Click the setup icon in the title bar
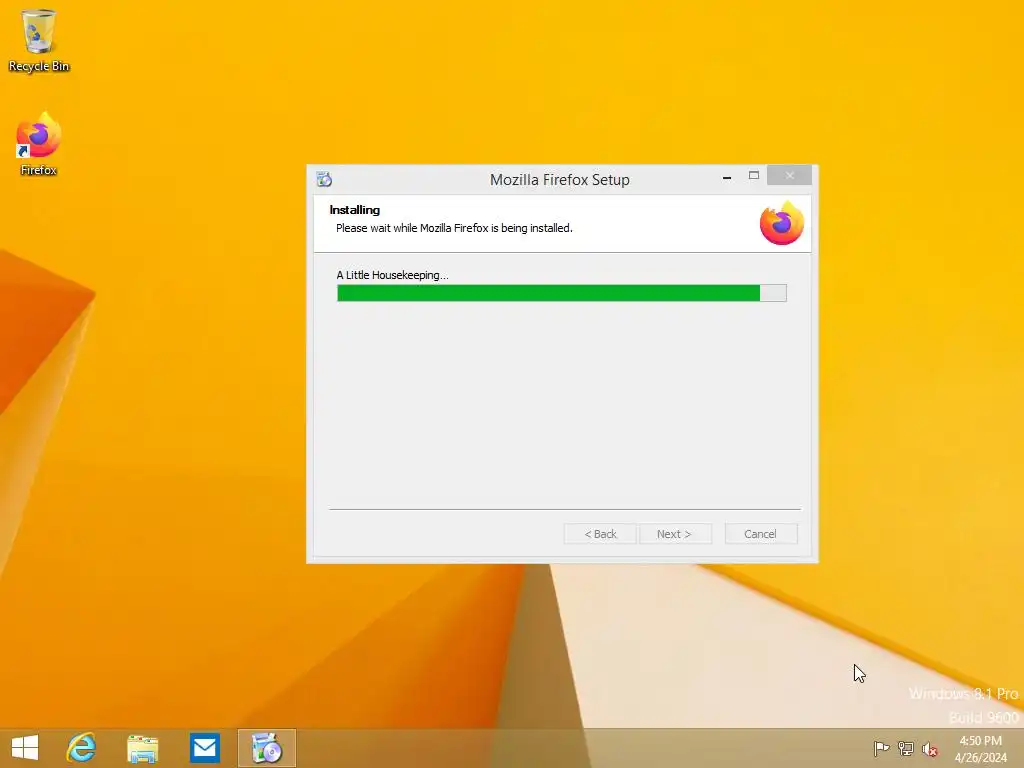The width and height of the screenshot is (1024, 768). click(x=324, y=179)
